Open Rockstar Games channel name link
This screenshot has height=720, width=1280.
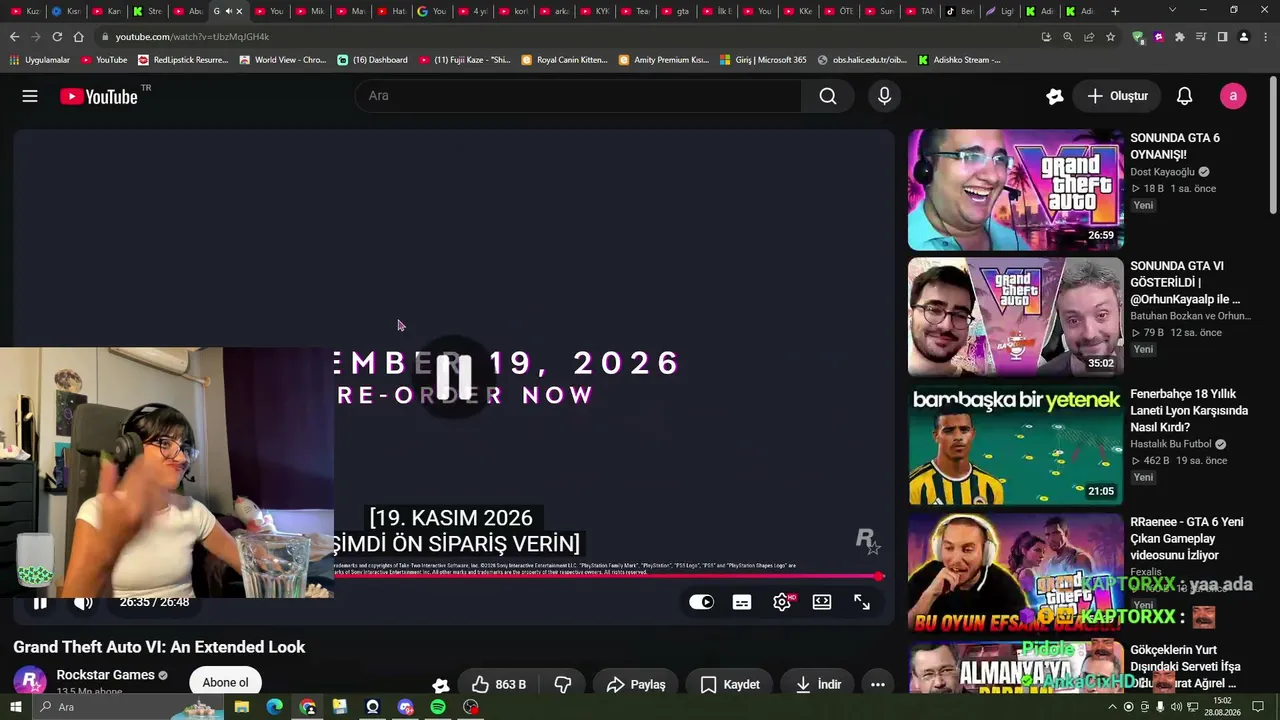105,675
